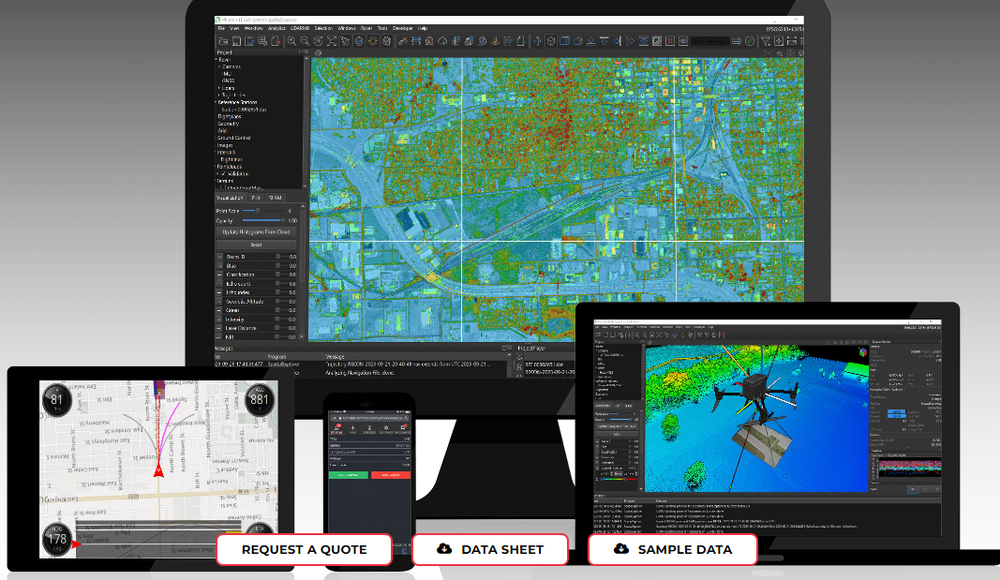Expand the Terrains tree node
This screenshot has width=1000, height=580.
(216, 181)
